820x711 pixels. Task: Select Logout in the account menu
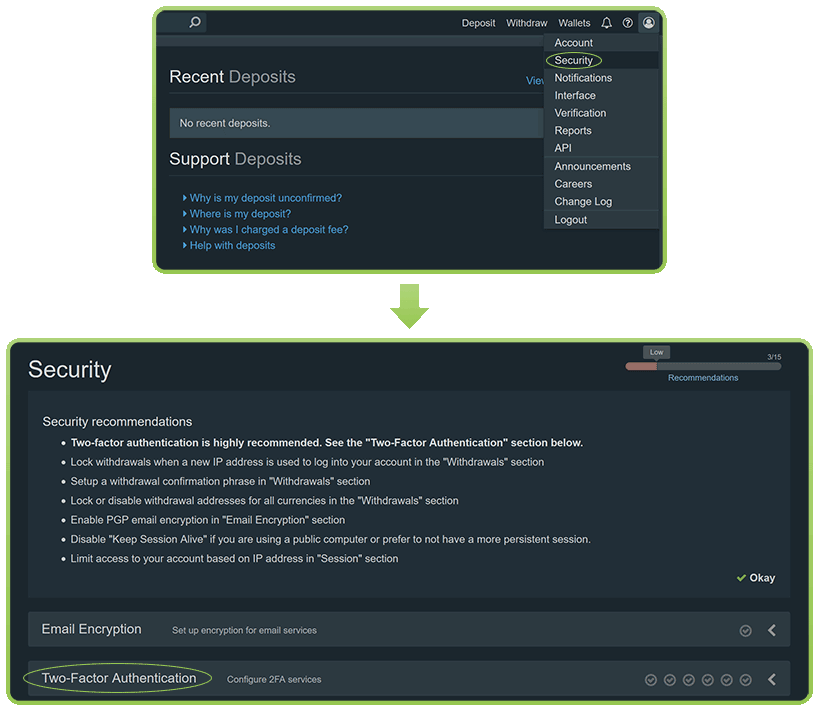(x=571, y=220)
